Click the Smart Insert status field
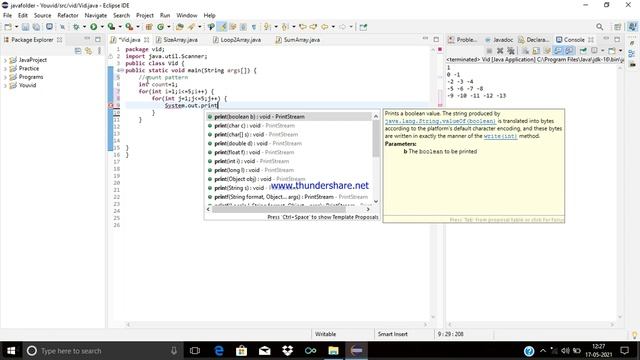The image size is (640, 360). [x=393, y=334]
